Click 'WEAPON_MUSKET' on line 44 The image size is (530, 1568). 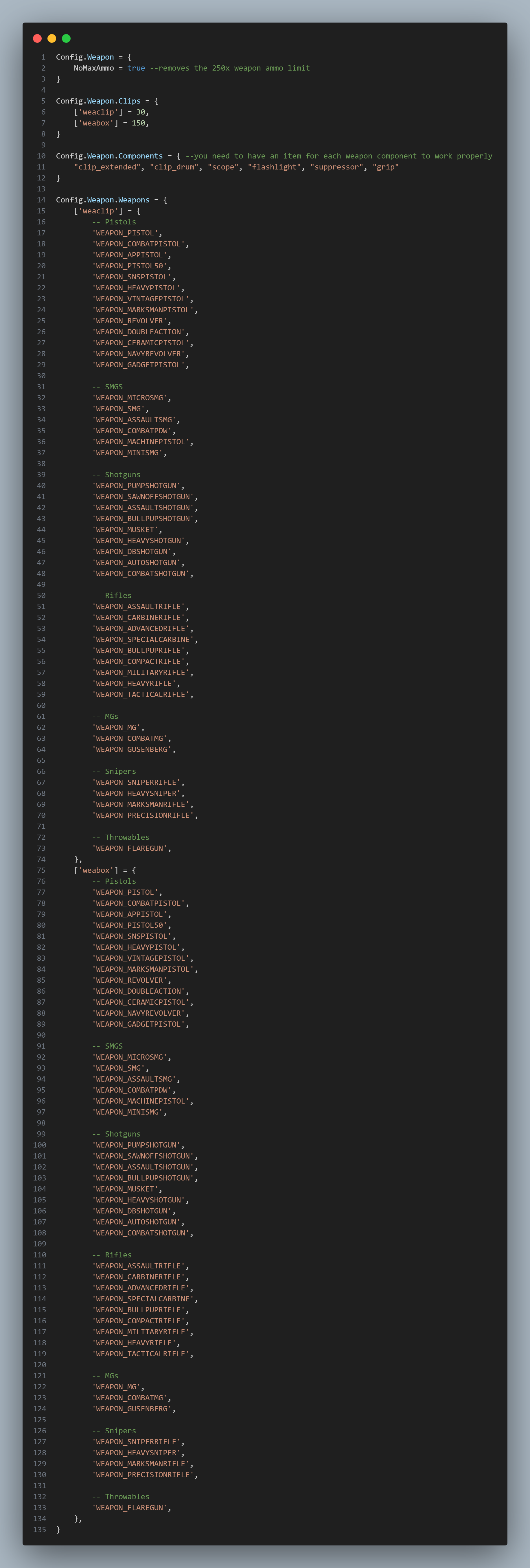coord(125,530)
